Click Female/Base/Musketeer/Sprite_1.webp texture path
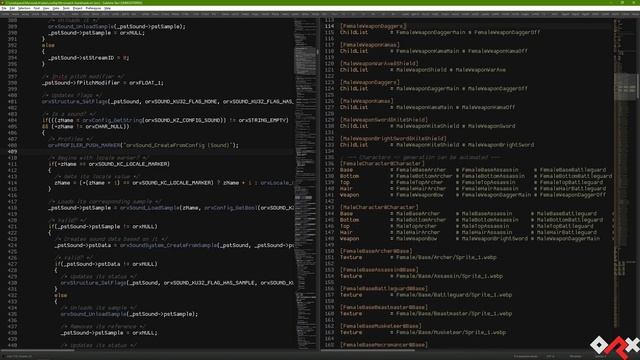The width and height of the screenshot is (640, 360). point(451,333)
